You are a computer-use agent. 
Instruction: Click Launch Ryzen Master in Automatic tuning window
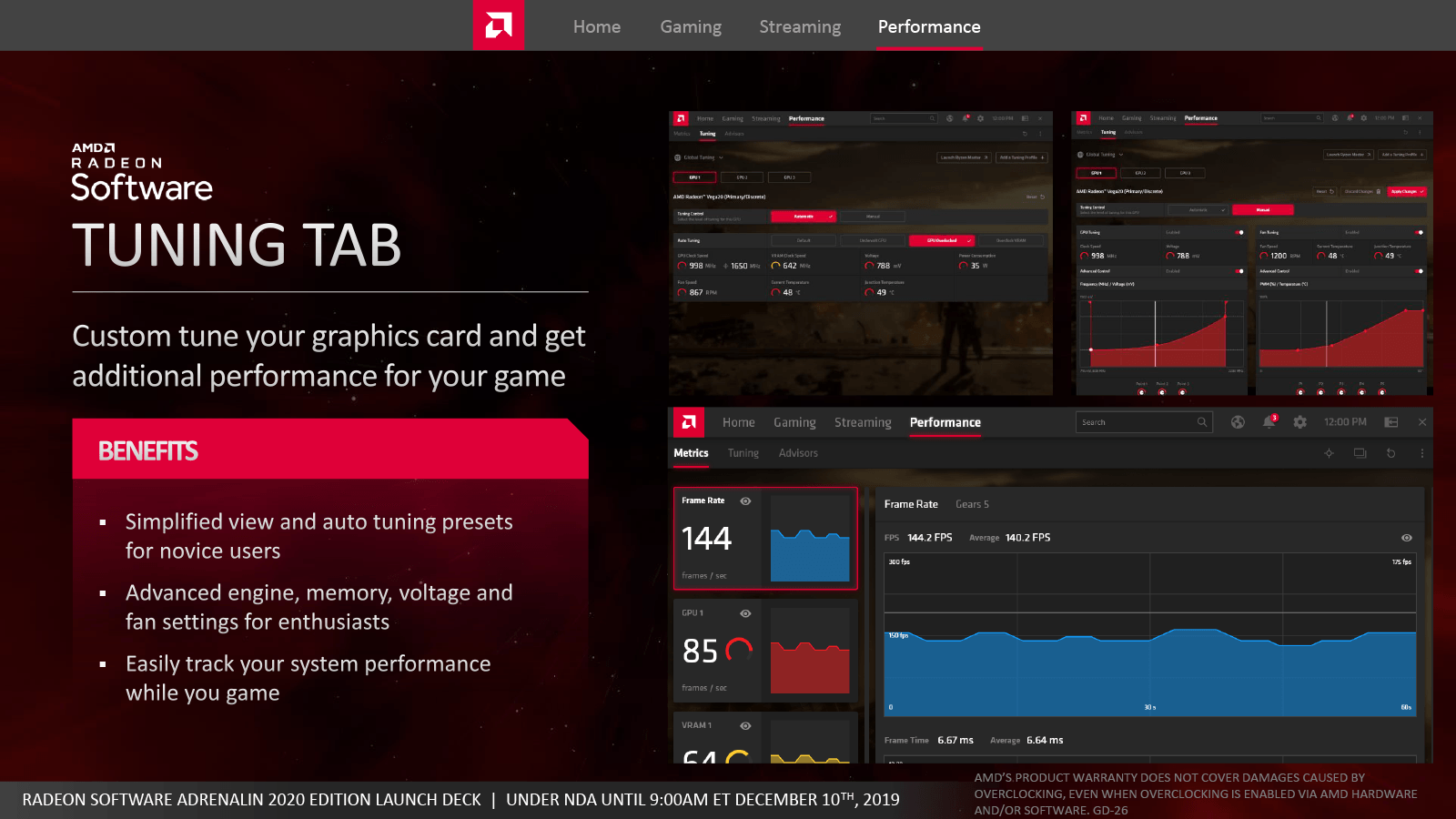tap(965, 157)
